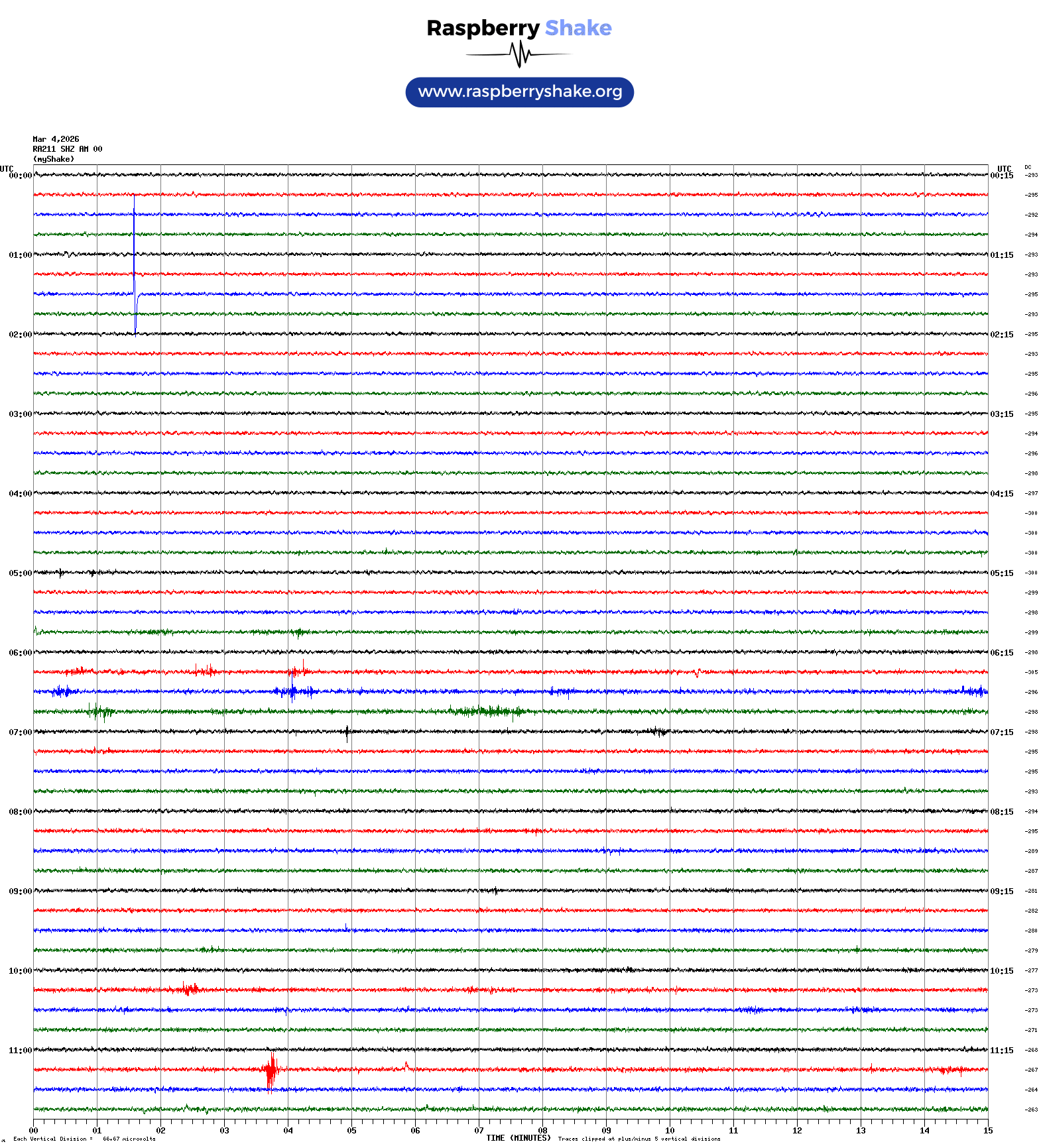Click the RA211 SHZ AM 00 station label
This screenshot has width=1041, height=1148.
point(68,149)
